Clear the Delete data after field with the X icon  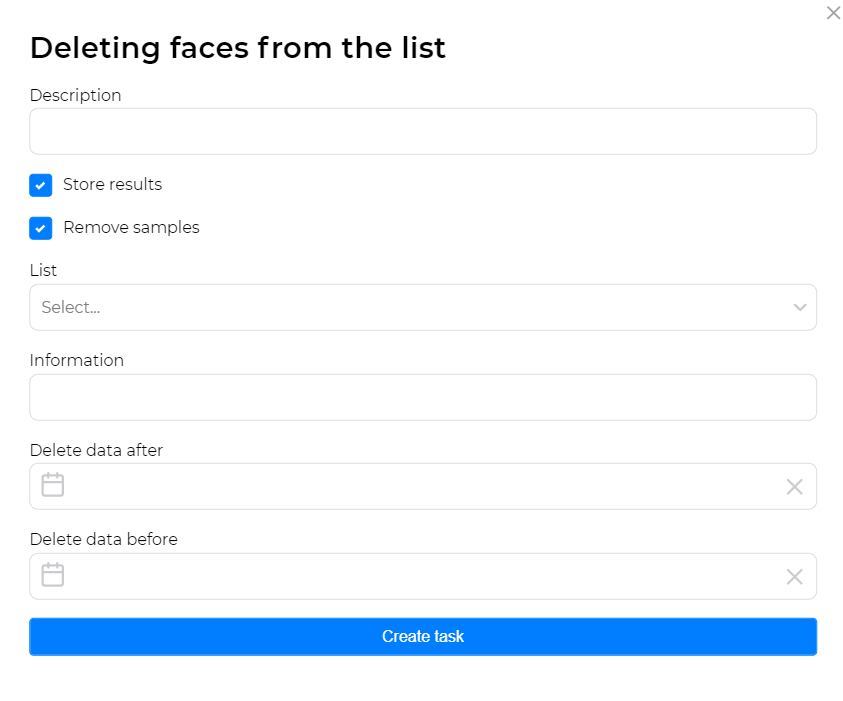point(795,486)
